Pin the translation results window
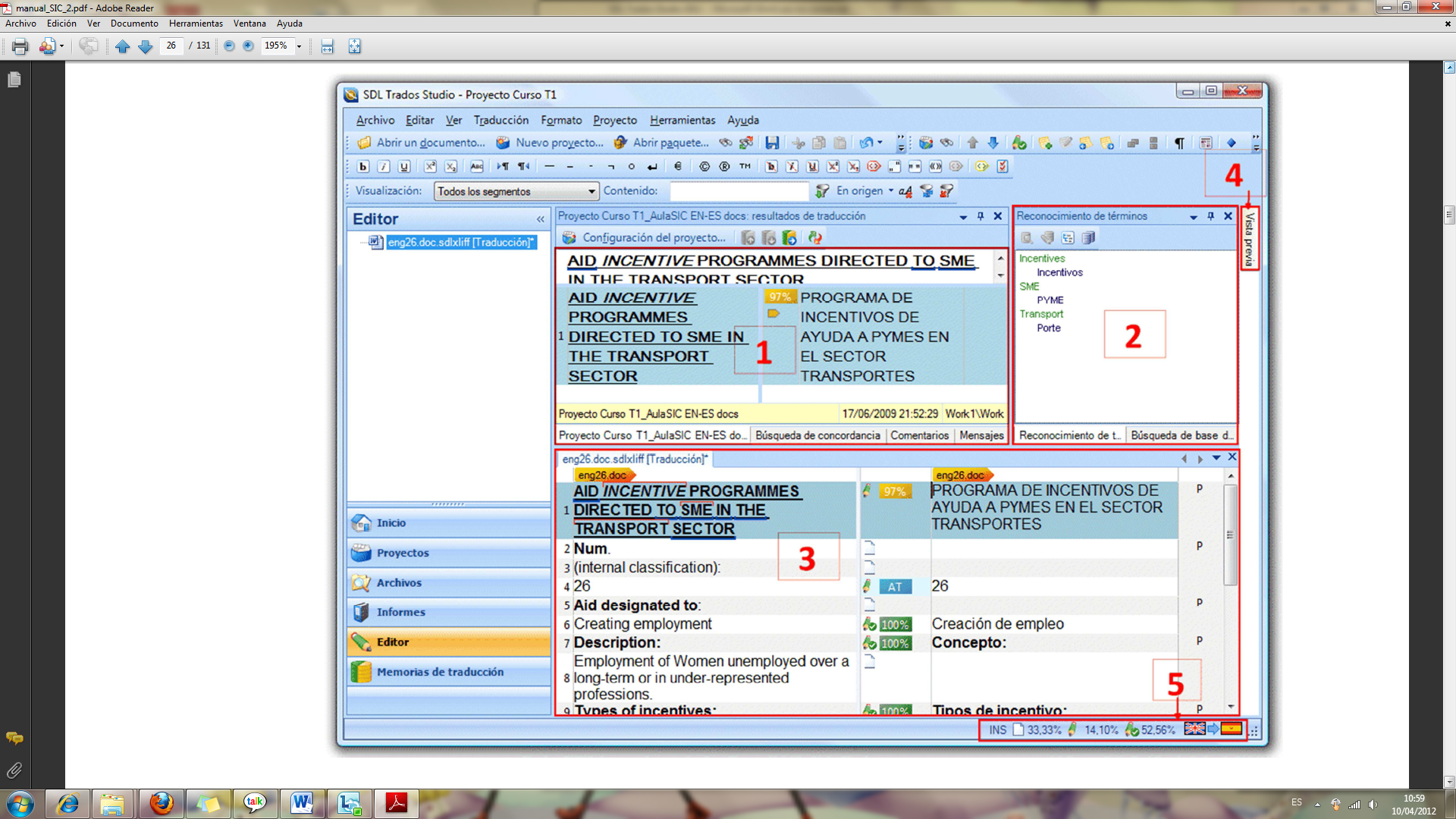Image resolution: width=1456 pixels, height=819 pixels. (x=981, y=216)
